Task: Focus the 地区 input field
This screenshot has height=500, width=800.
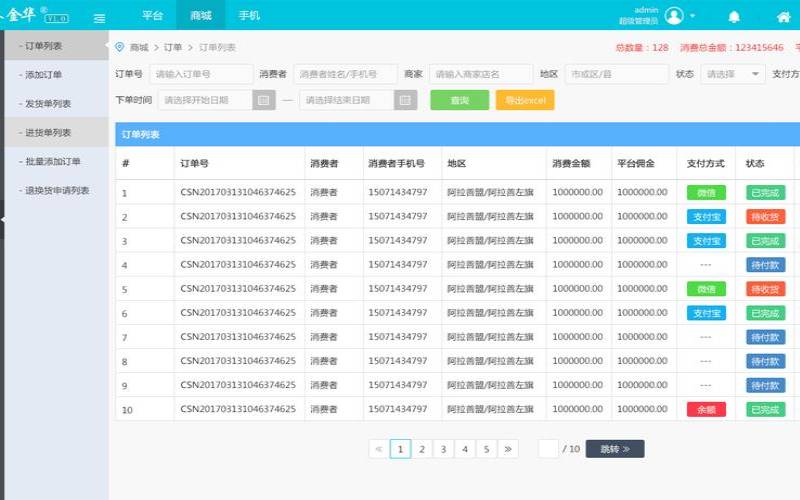Action: pos(616,74)
